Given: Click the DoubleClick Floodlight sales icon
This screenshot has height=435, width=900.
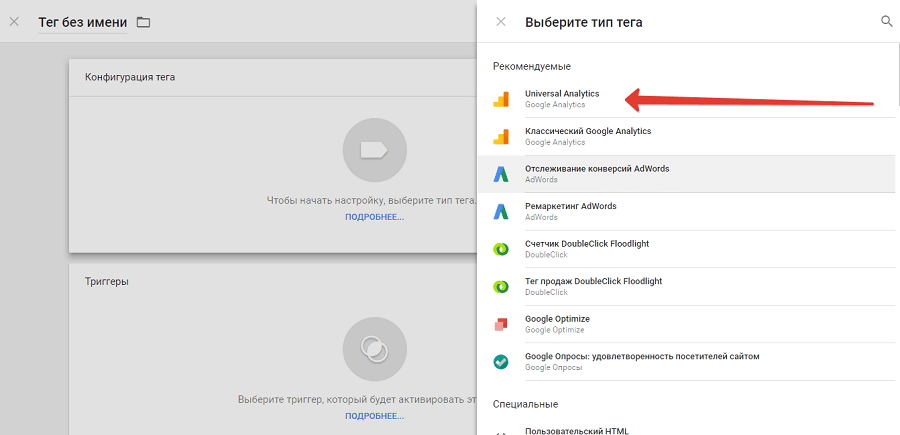Looking at the screenshot, I should tap(501, 286).
